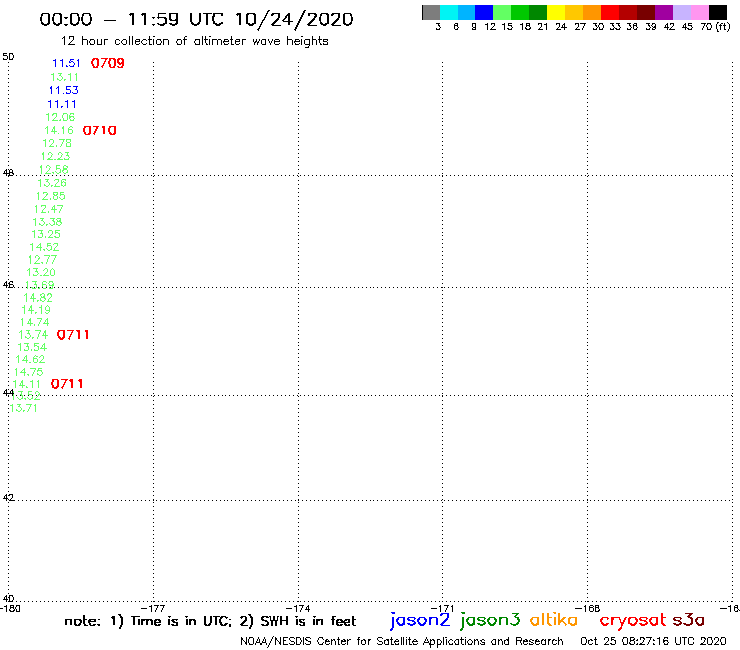This screenshot has height=650, width=740.
Task: Select the latitude axis label 42
Action: 8,498
